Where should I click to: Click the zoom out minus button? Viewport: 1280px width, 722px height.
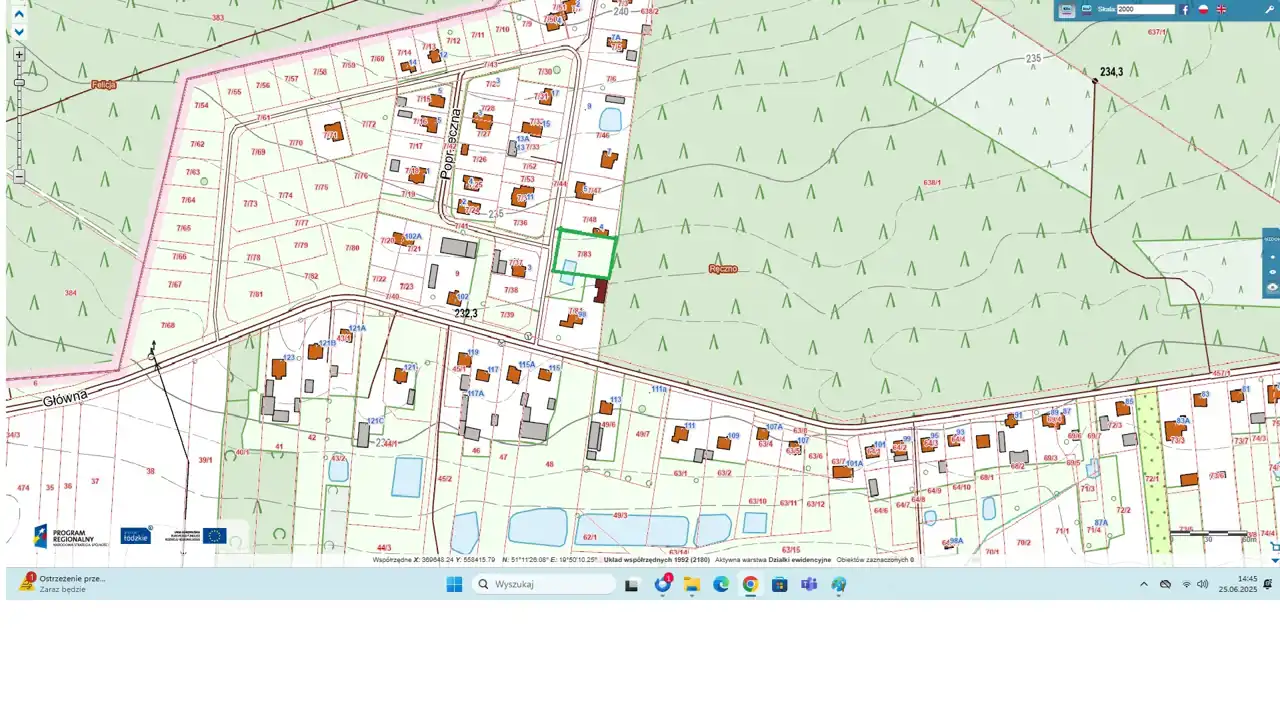tap(19, 176)
